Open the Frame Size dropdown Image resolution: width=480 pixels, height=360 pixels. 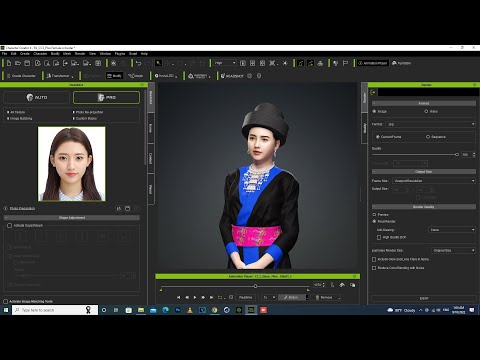tap(434, 181)
